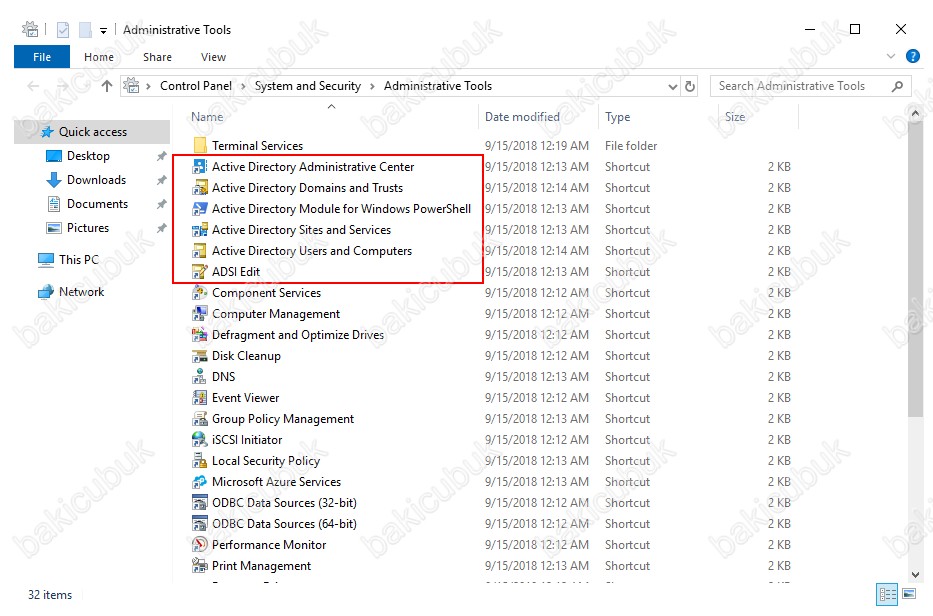Switch to large icons view button
Image resolution: width=933 pixels, height=616 pixels.
[909, 594]
